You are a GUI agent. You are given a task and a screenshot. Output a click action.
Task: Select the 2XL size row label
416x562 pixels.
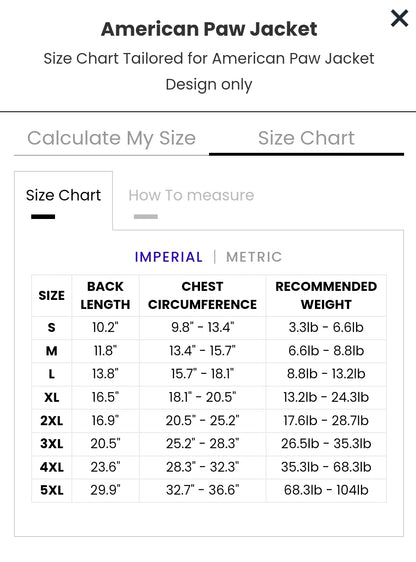tap(52, 421)
